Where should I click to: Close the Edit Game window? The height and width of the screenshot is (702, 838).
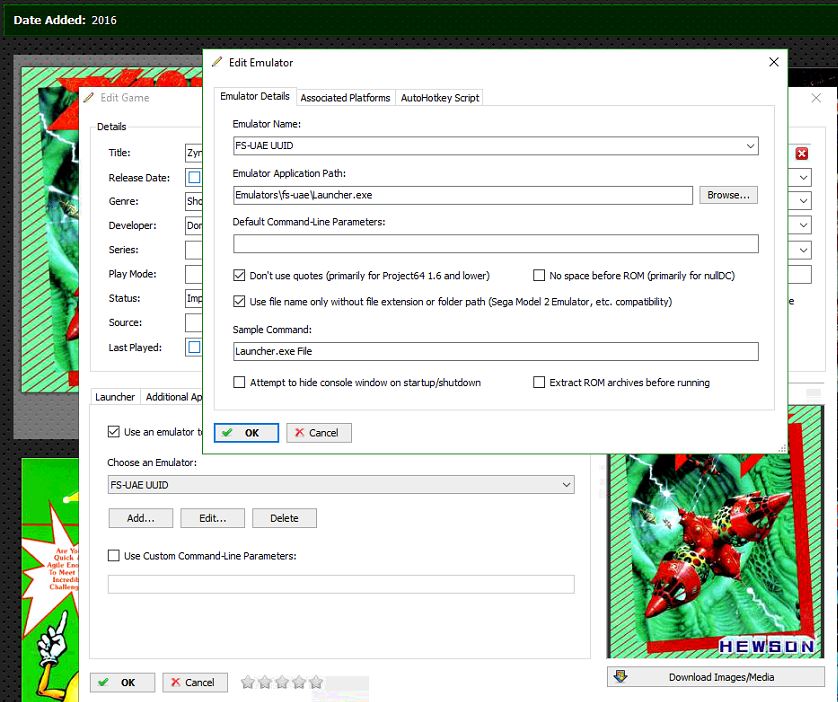(816, 98)
